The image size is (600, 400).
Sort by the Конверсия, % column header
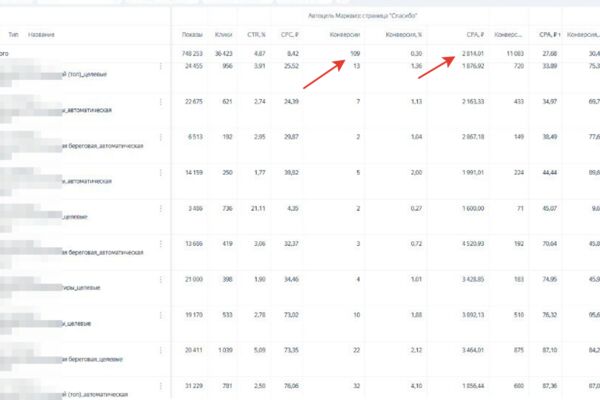pyautogui.click(x=404, y=35)
